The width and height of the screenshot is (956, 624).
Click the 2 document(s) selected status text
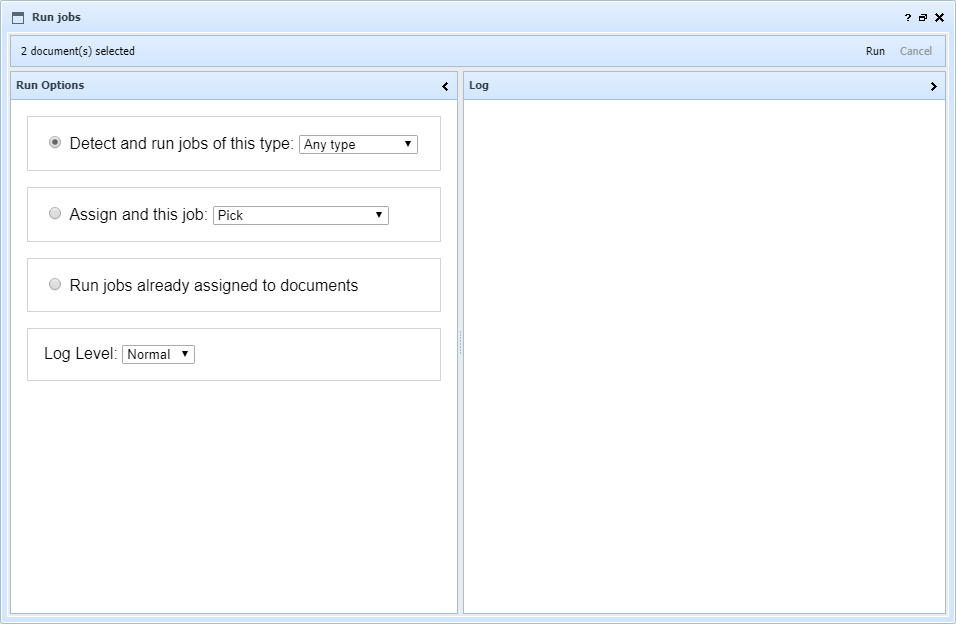coord(78,51)
